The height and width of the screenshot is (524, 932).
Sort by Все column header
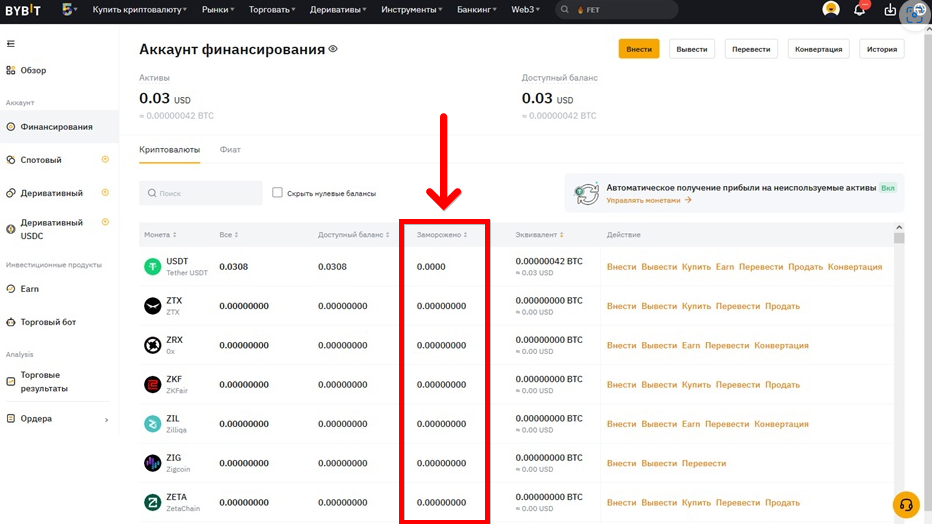point(228,235)
